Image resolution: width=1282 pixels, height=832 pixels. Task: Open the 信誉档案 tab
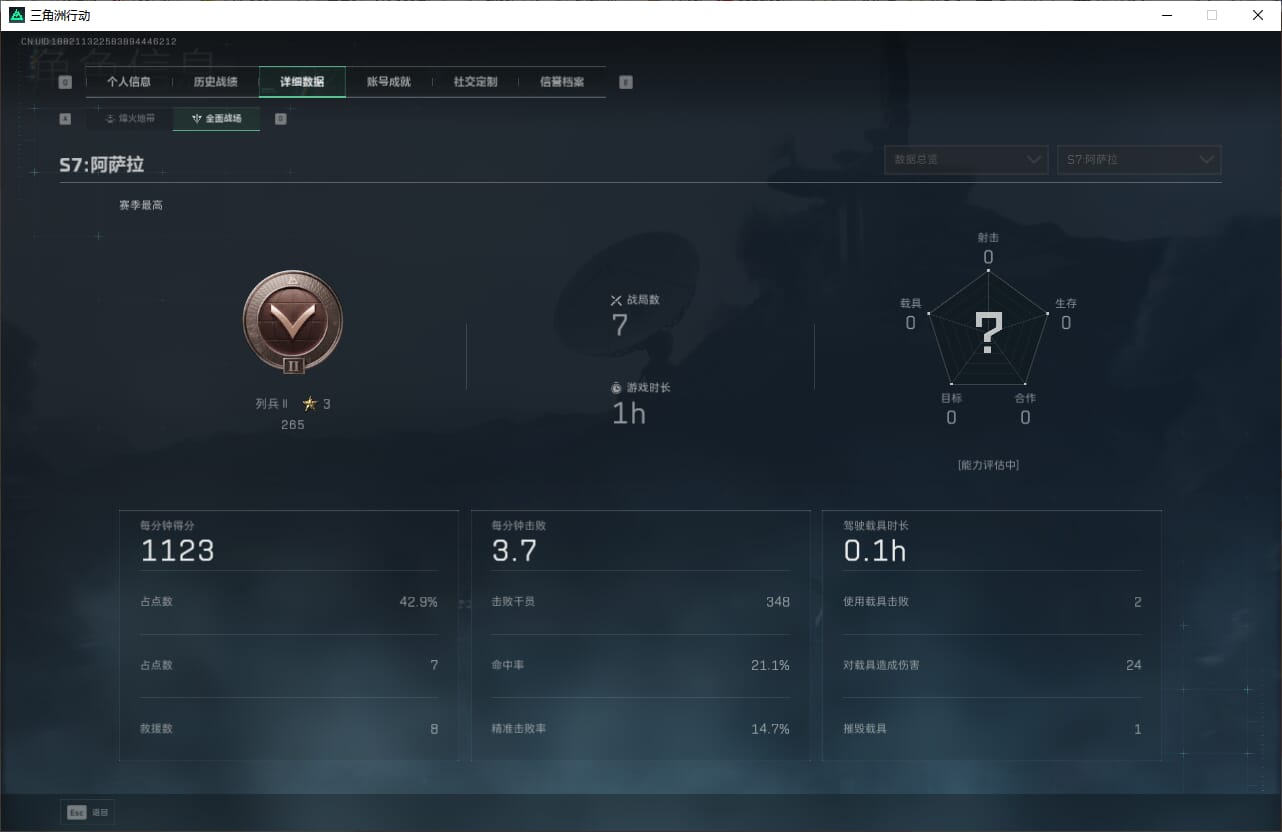(562, 82)
